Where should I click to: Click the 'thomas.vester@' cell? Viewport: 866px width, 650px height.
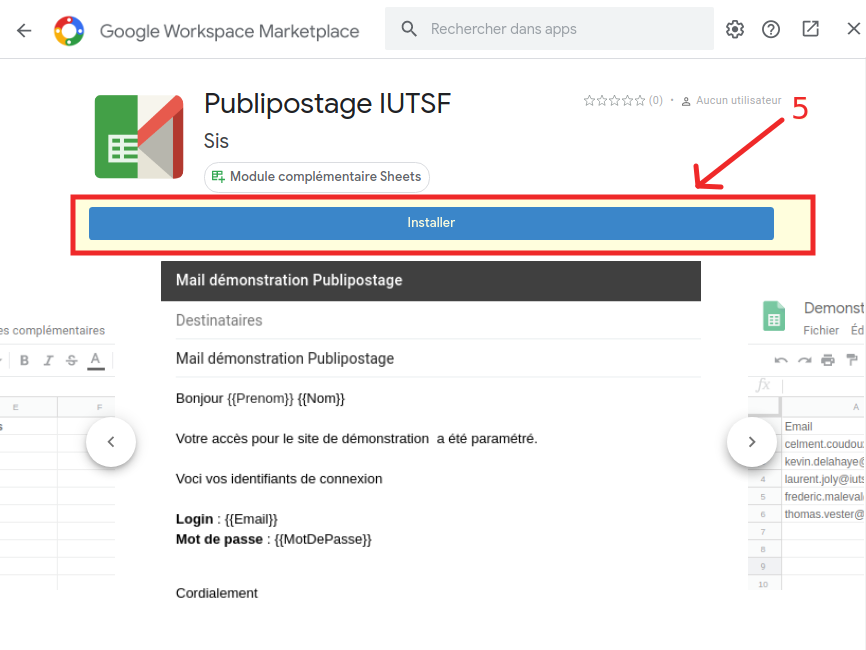[823, 514]
